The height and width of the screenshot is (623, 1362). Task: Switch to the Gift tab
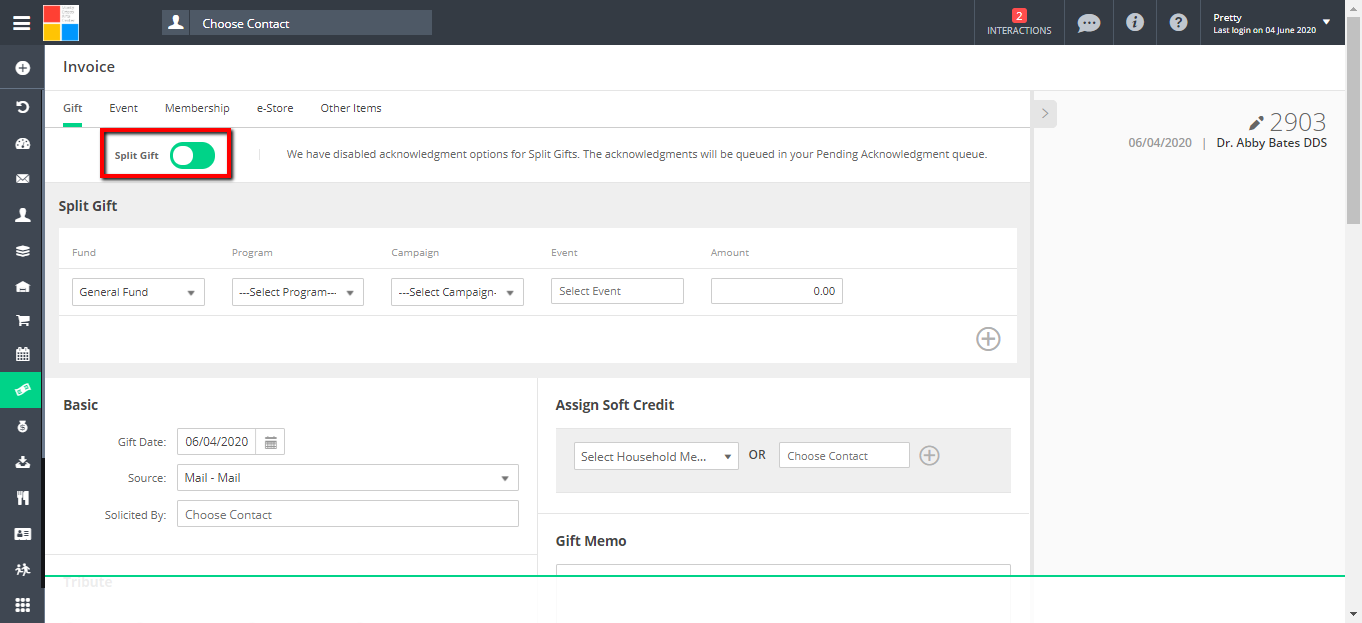click(x=72, y=108)
